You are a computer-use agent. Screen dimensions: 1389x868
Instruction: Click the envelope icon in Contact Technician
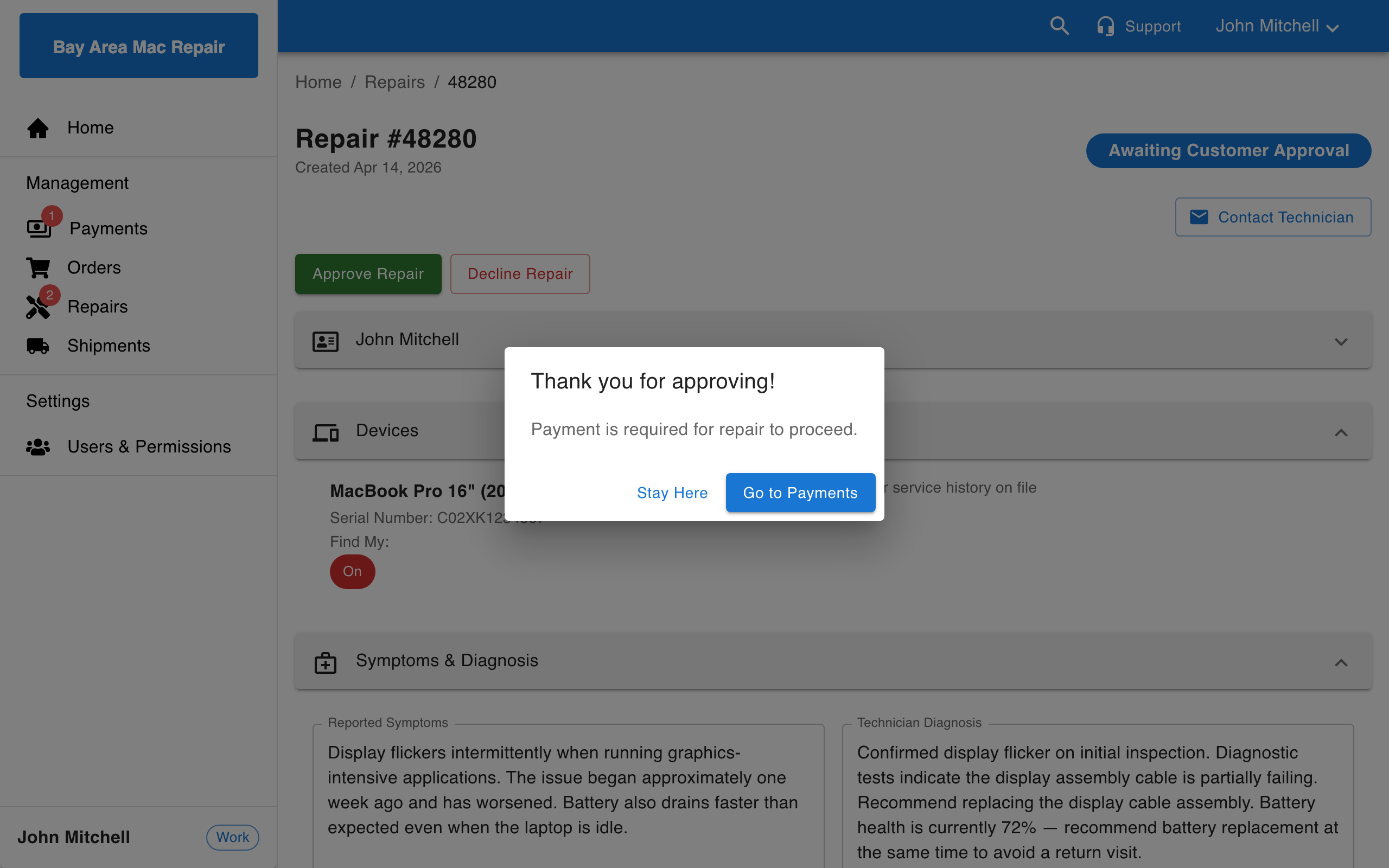coord(1199,217)
